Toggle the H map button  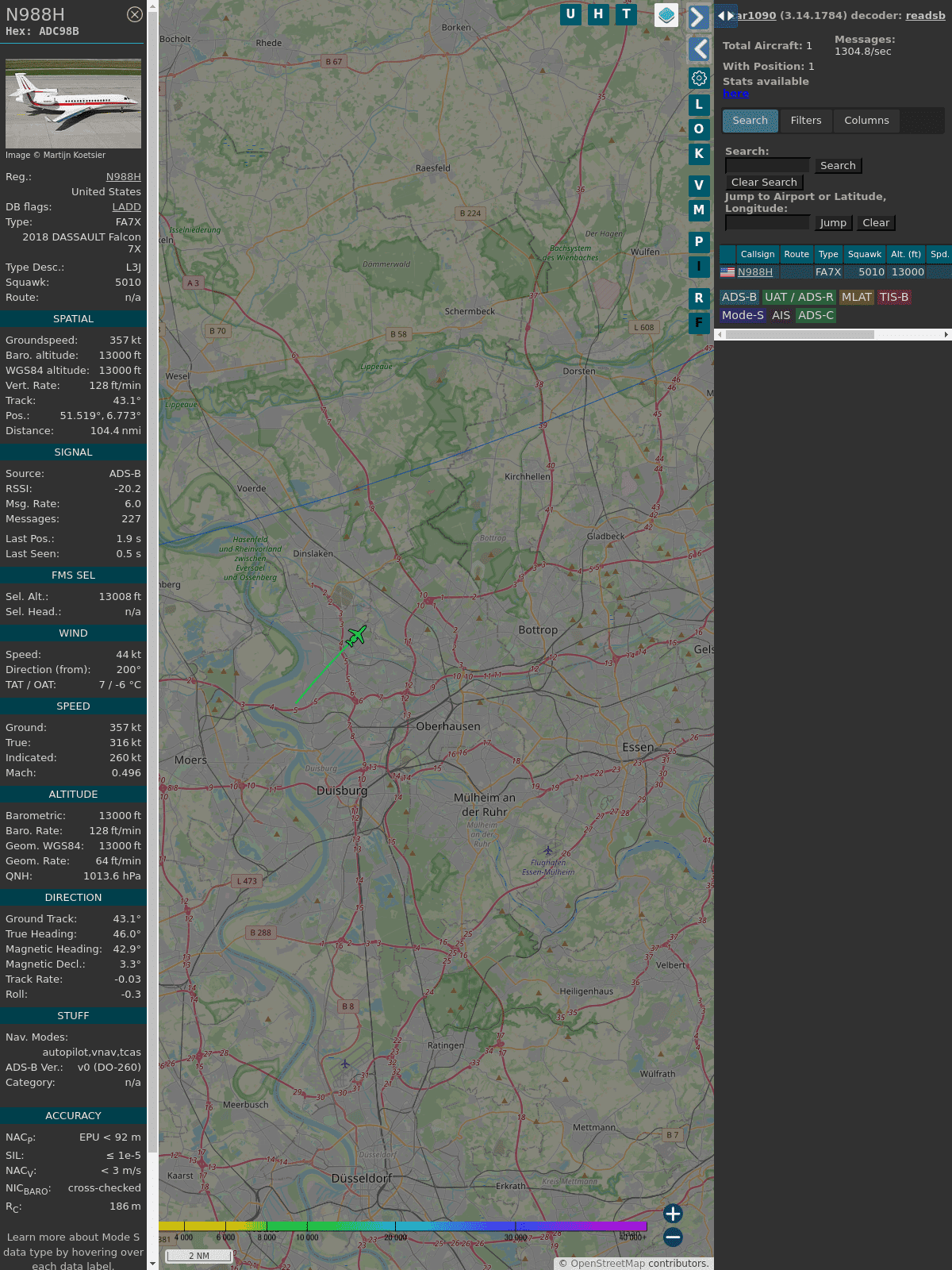598,14
